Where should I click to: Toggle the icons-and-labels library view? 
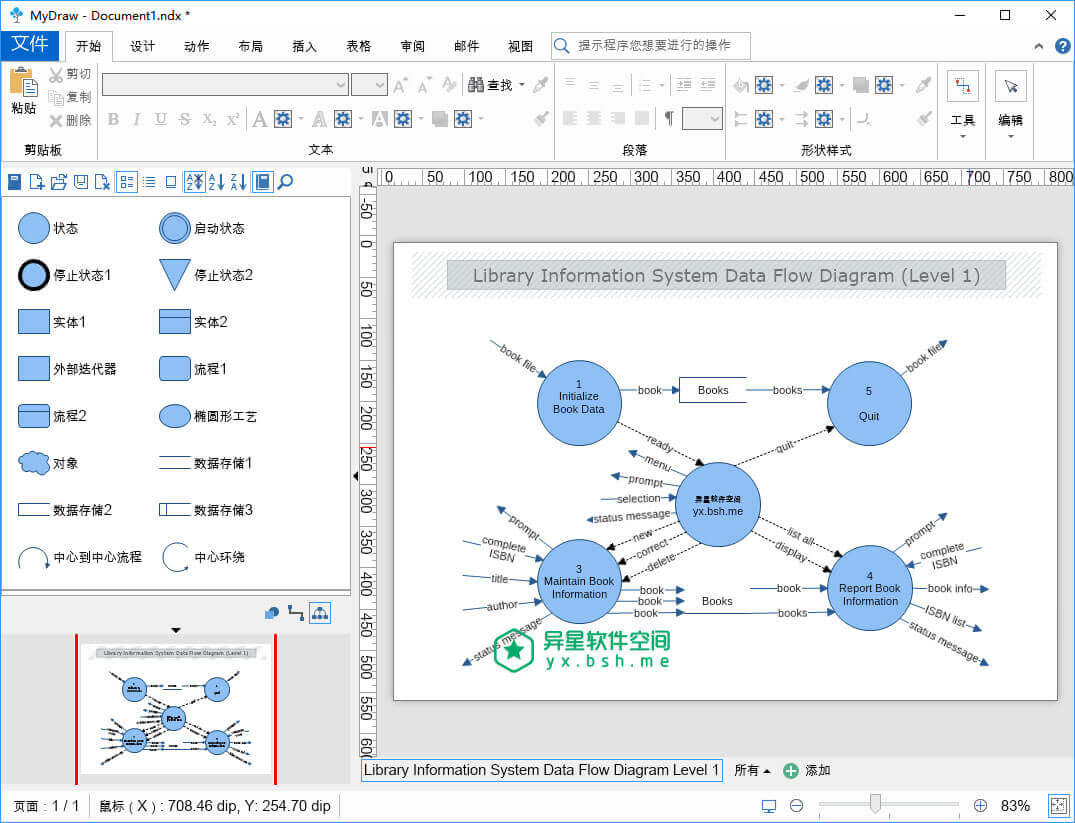(x=127, y=181)
